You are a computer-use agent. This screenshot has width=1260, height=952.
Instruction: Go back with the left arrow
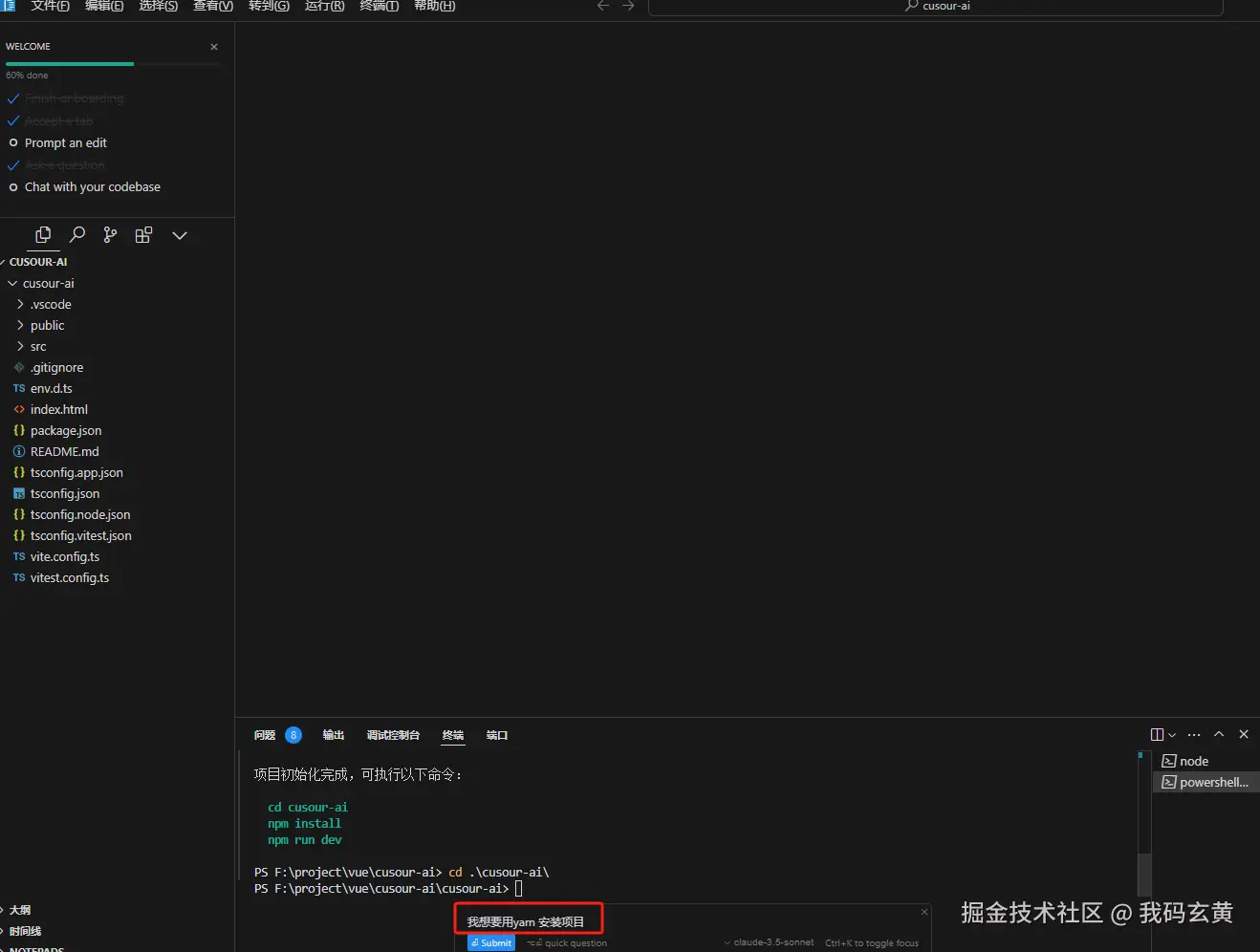point(603,6)
